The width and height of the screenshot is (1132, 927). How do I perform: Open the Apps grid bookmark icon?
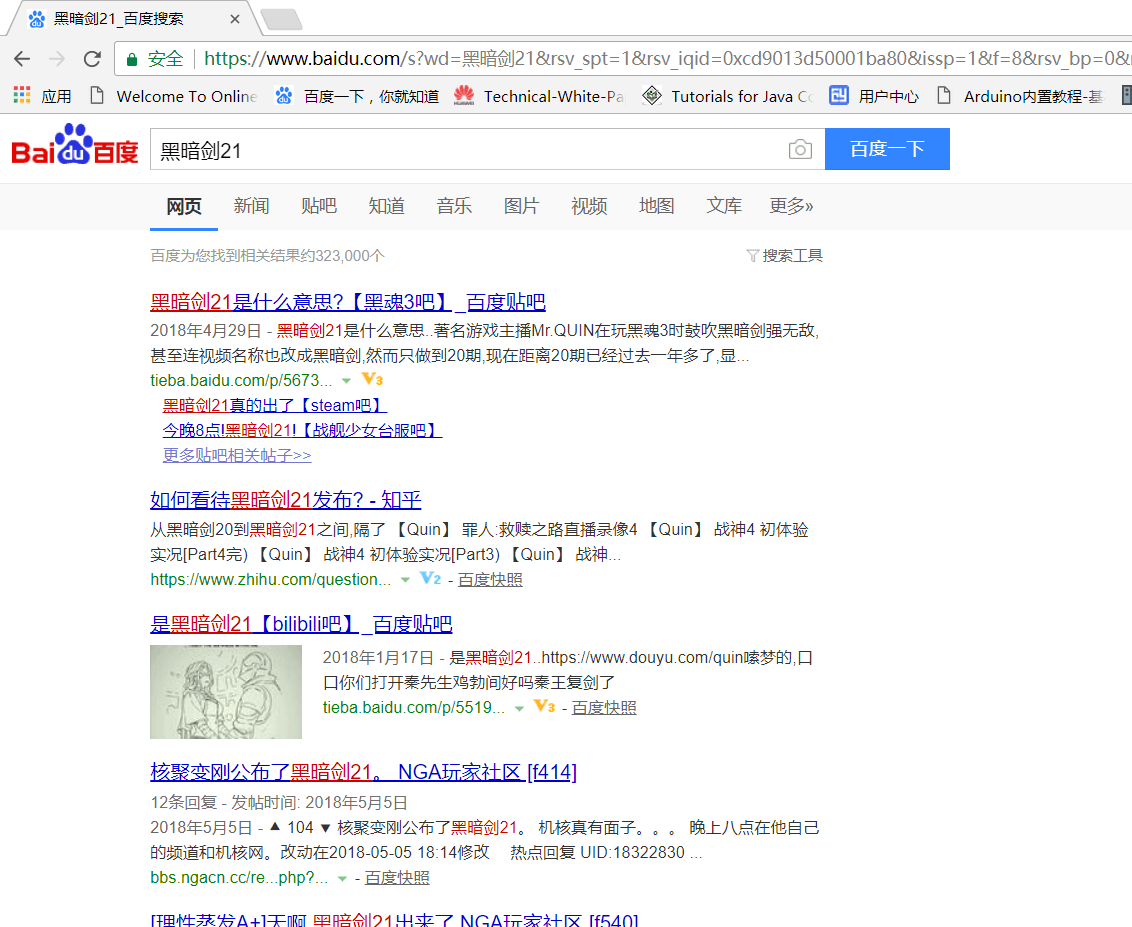(22, 95)
